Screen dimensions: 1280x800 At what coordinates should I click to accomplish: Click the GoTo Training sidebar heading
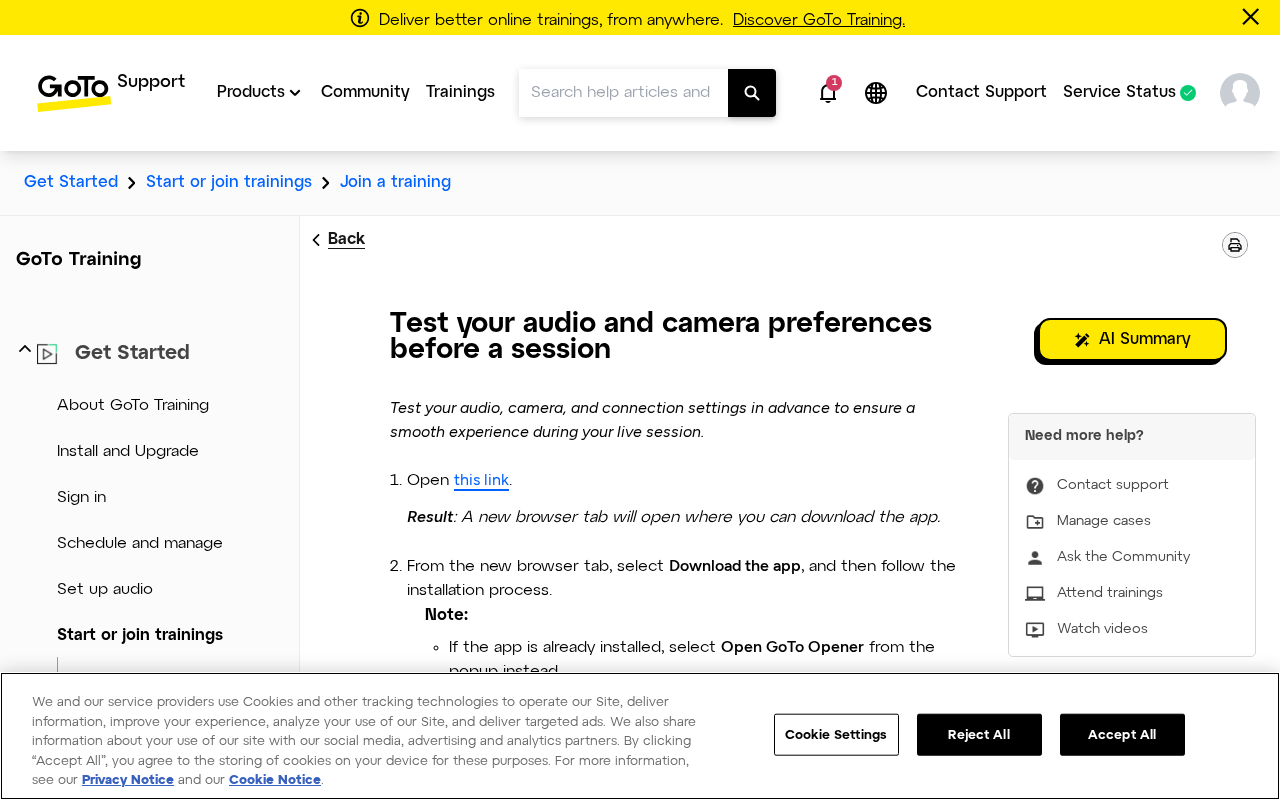pyautogui.click(x=79, y=260)
